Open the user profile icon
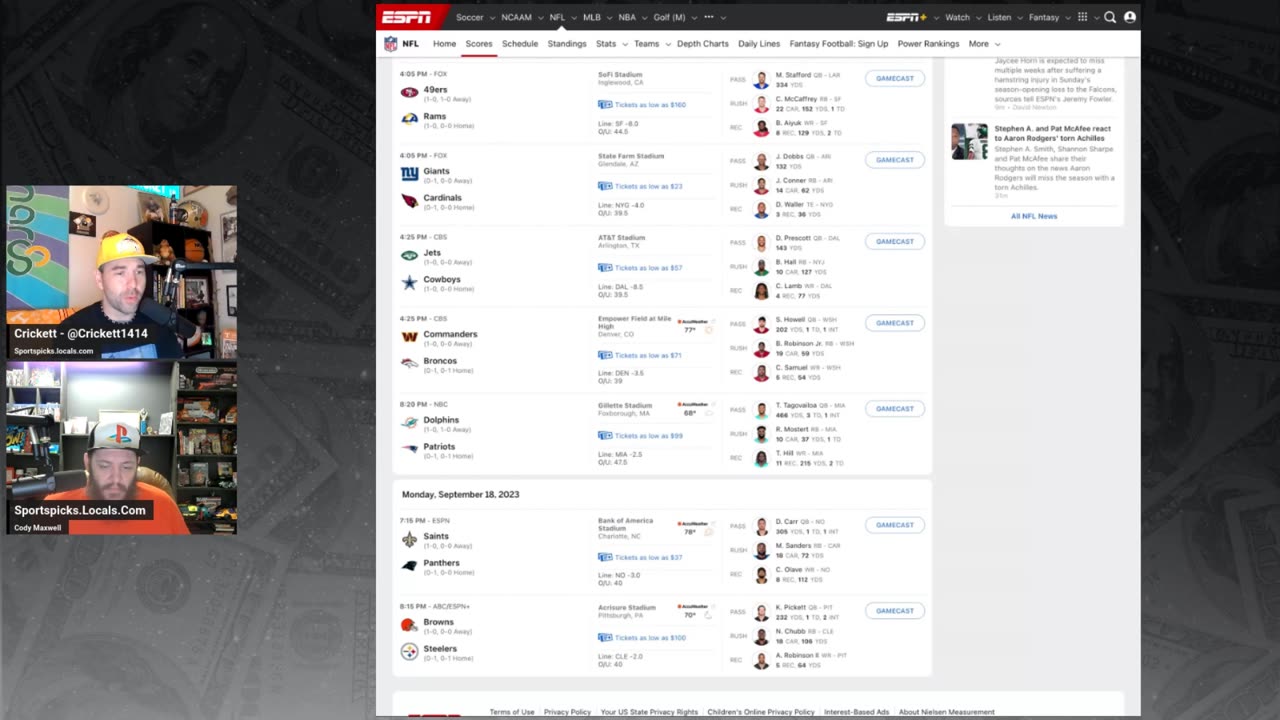The image size is (1280, 720). click(x=1130, y=17)
